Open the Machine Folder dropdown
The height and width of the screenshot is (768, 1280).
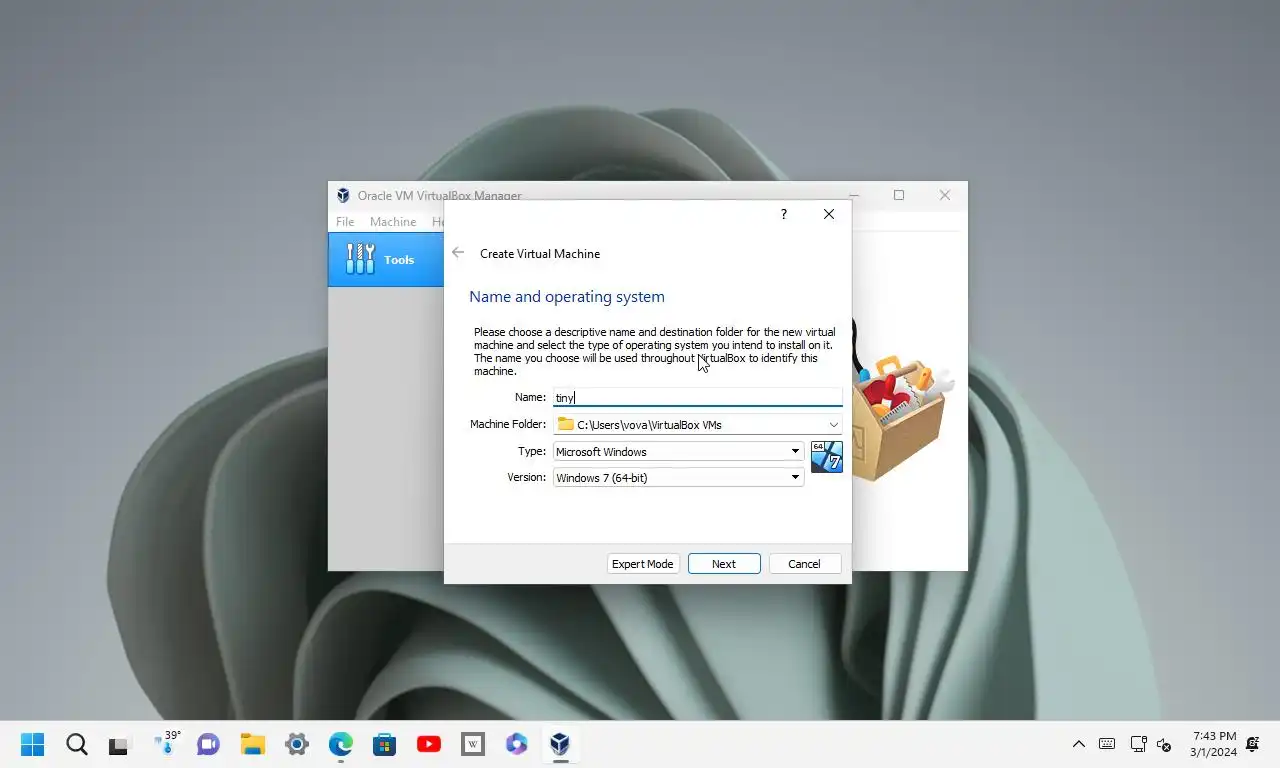pos(834,425)
